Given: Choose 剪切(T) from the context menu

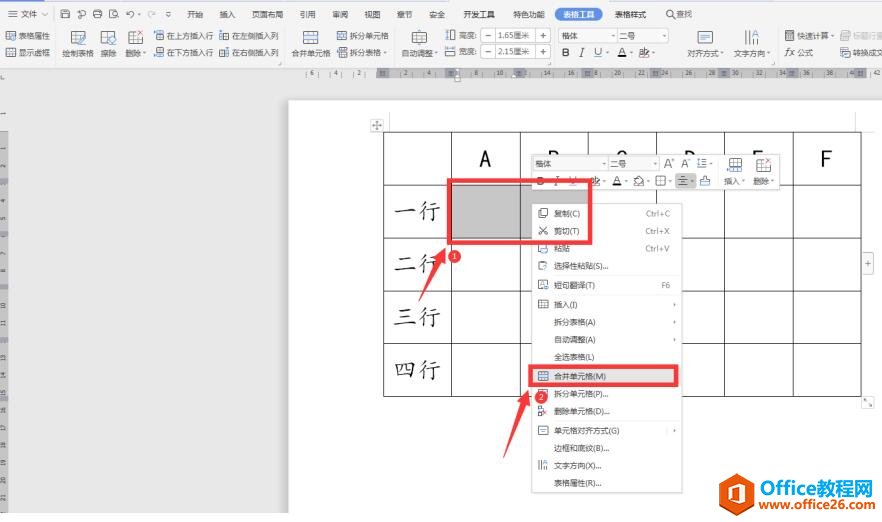Looking at the screenshot, I should coord(605,231).
